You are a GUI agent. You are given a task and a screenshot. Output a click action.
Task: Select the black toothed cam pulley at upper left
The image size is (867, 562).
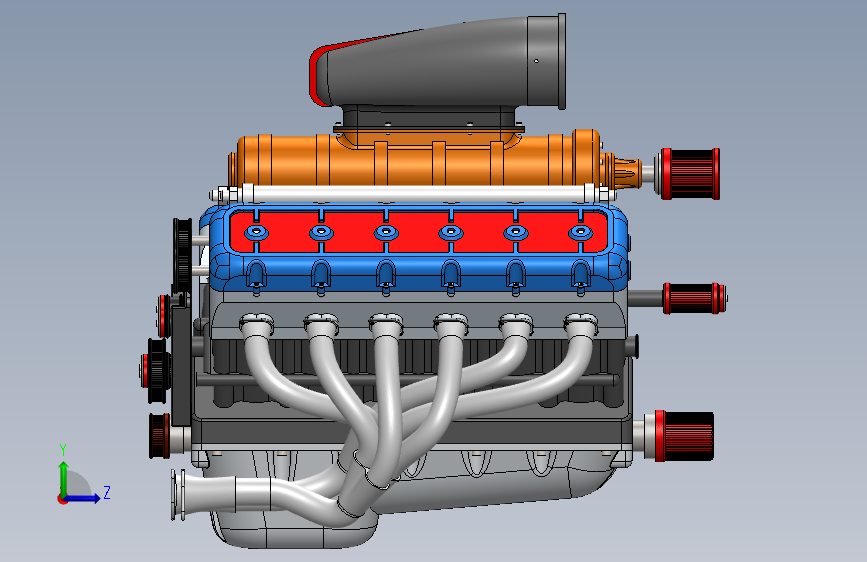point(182,254)
